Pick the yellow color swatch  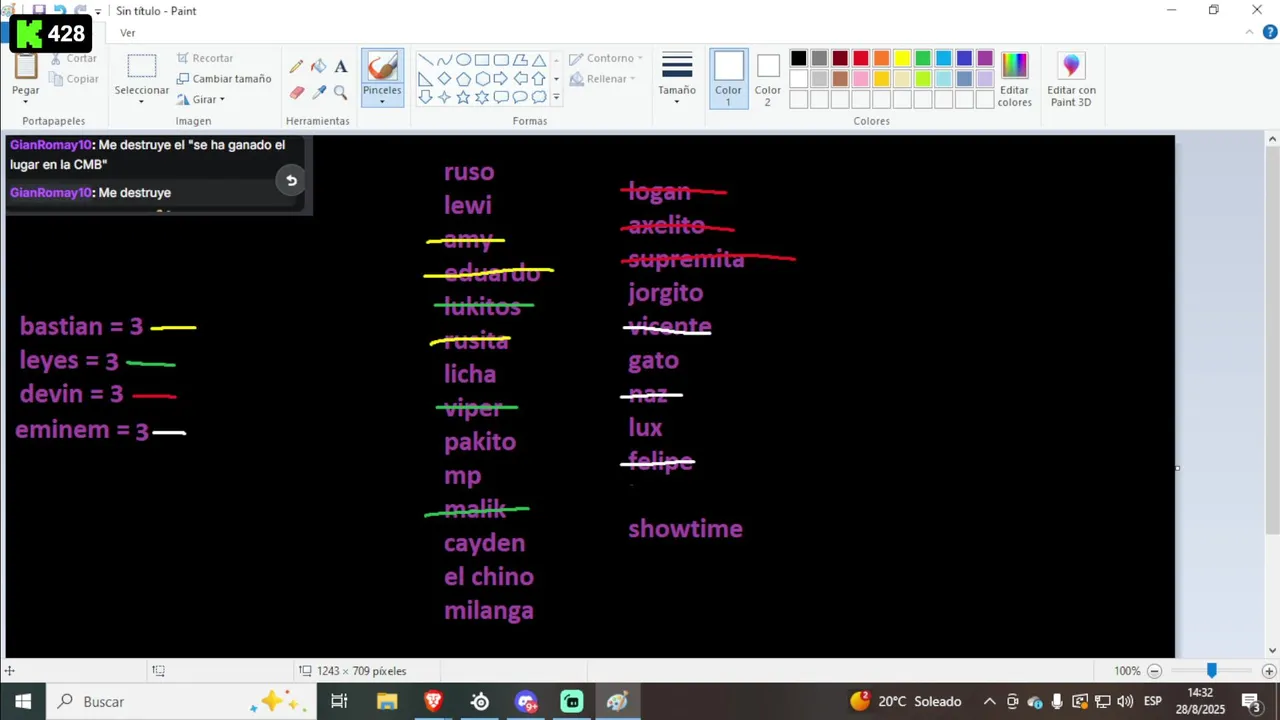click(x=902, y=58)
